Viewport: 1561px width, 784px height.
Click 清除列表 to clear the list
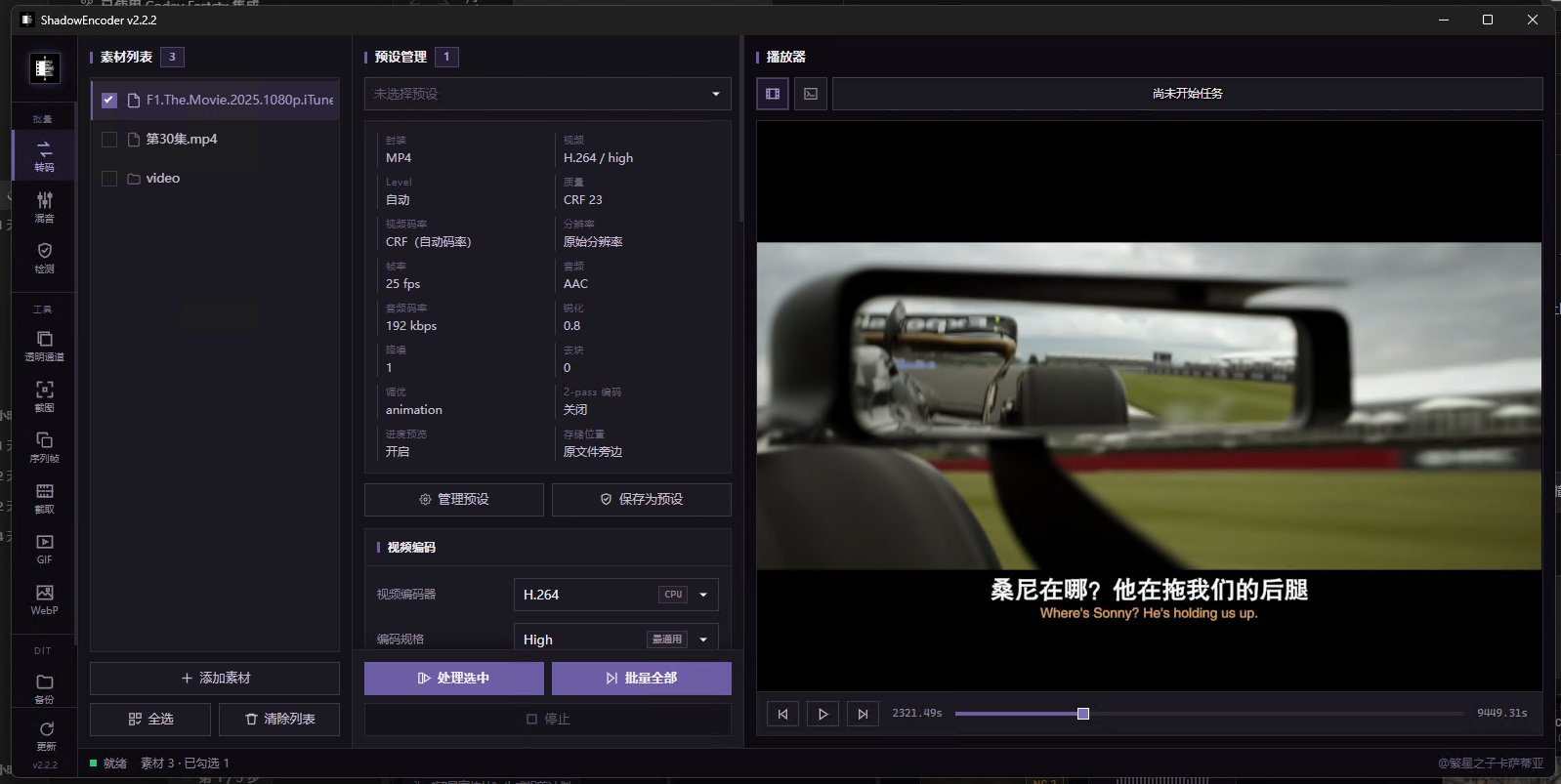[279, 719]
